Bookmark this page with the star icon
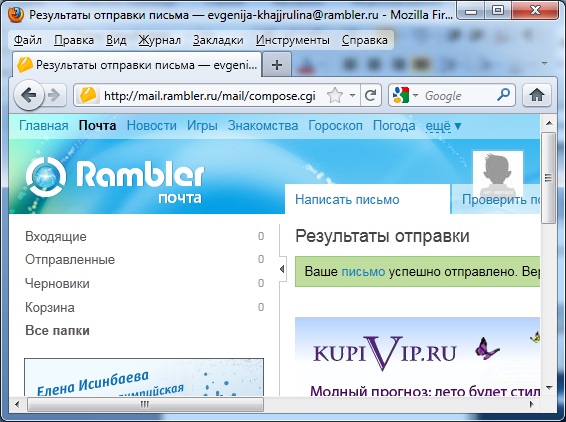This screenshot has height=422, width=566. [x=335, y=96]
